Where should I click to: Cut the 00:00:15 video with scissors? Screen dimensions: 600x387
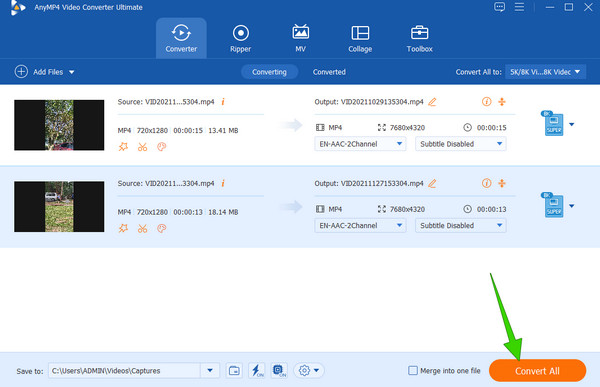142,147
